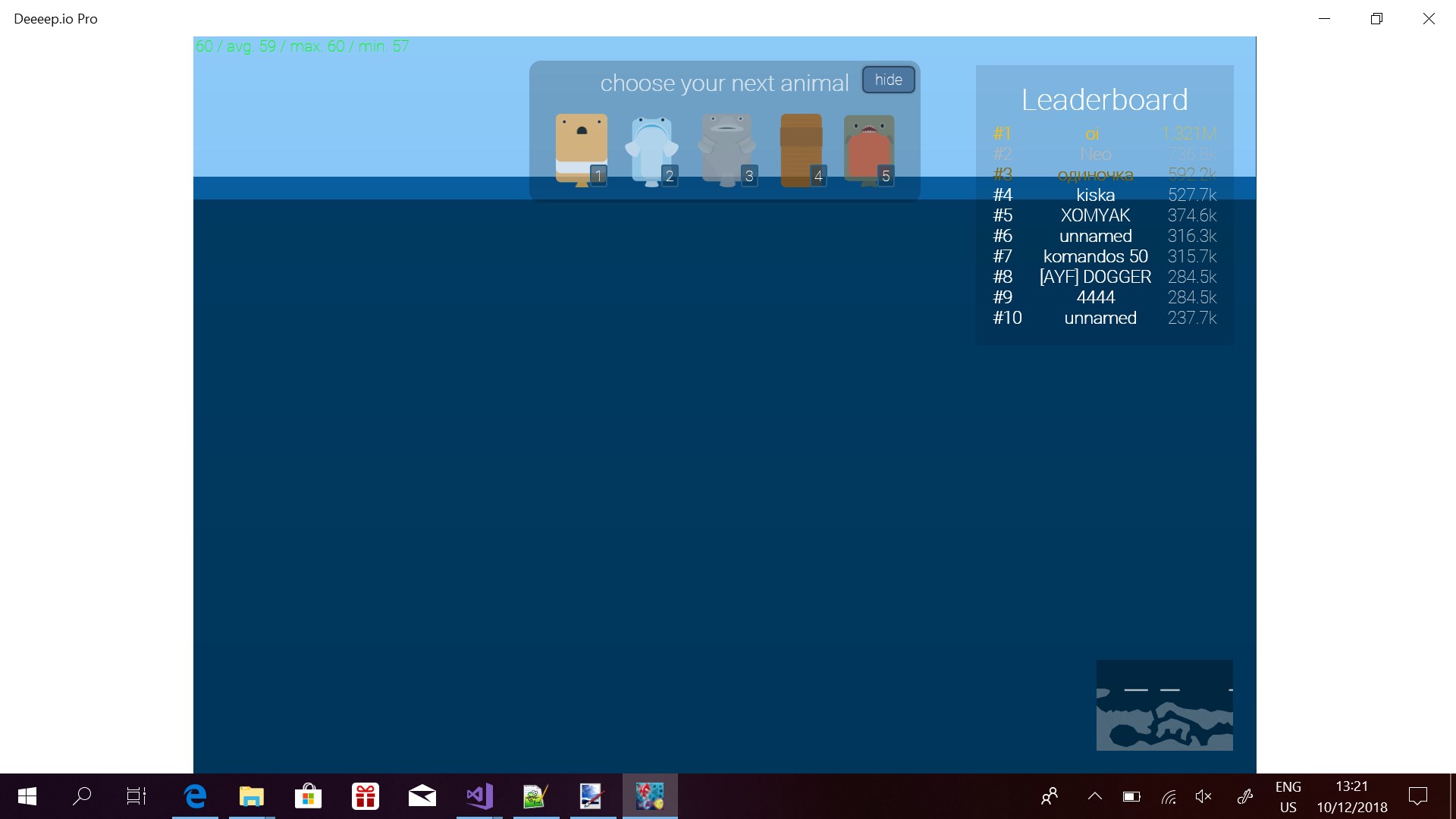Choose the red piranha animal numbered 5

pos(868,149)
